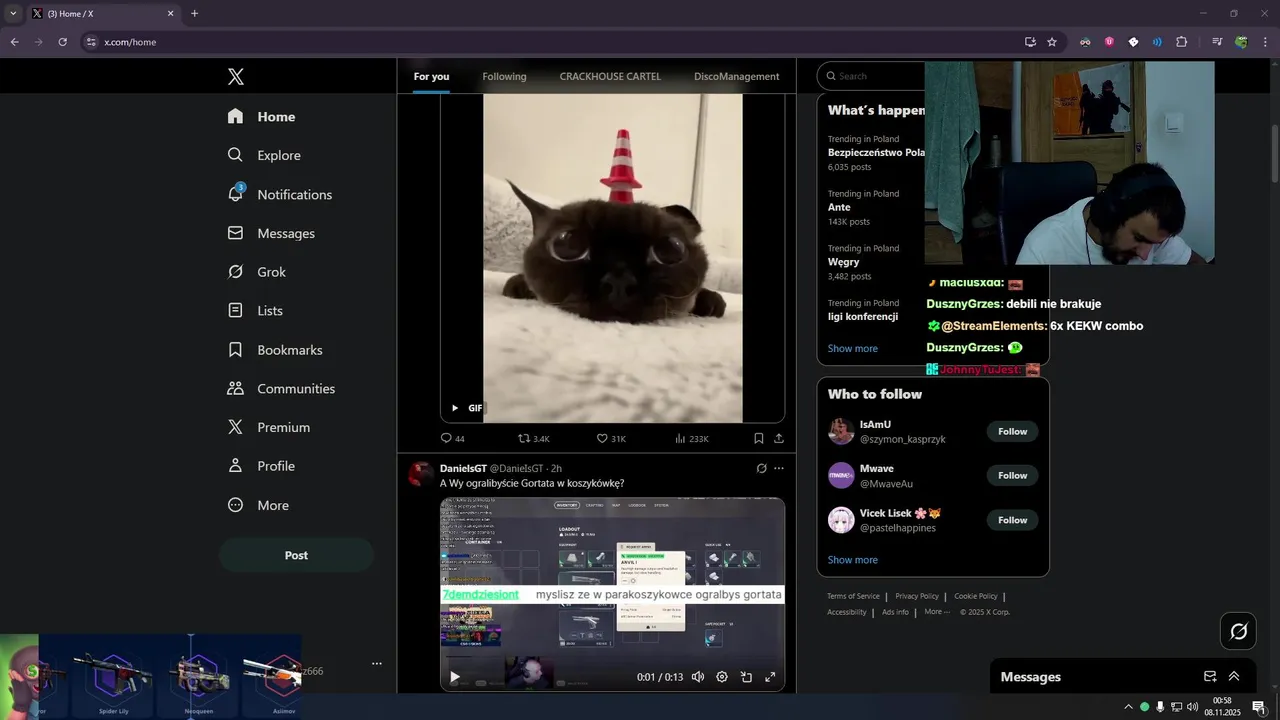Open DanielsGT profile avatar

(420, 474)
